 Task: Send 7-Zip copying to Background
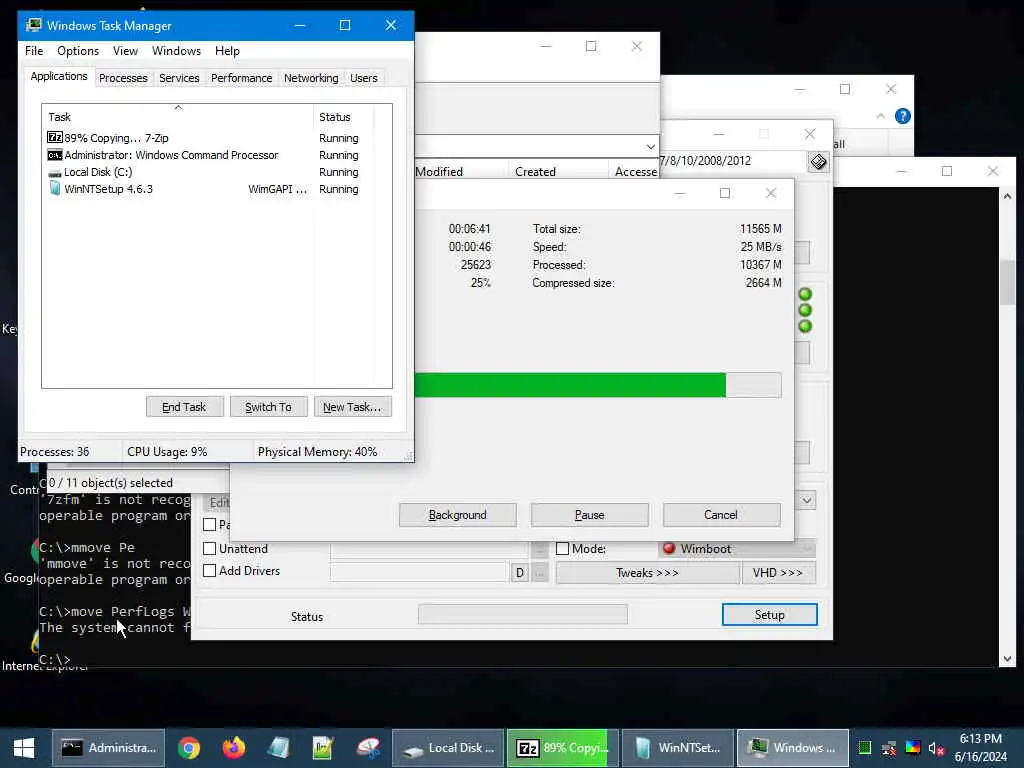[458, 515]
